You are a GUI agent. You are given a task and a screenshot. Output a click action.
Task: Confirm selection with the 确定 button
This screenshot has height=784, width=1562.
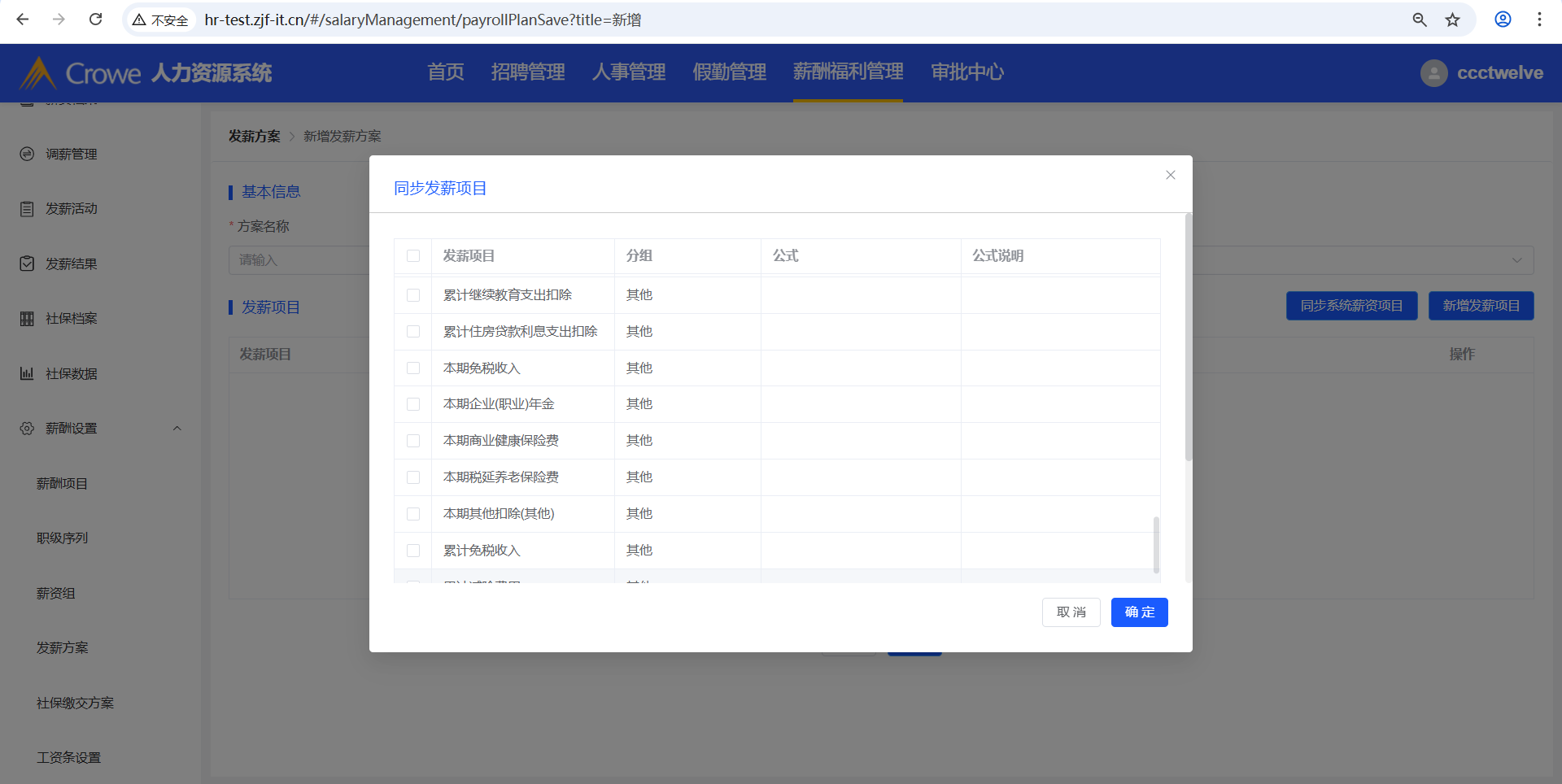click(x=1139, y=612)
